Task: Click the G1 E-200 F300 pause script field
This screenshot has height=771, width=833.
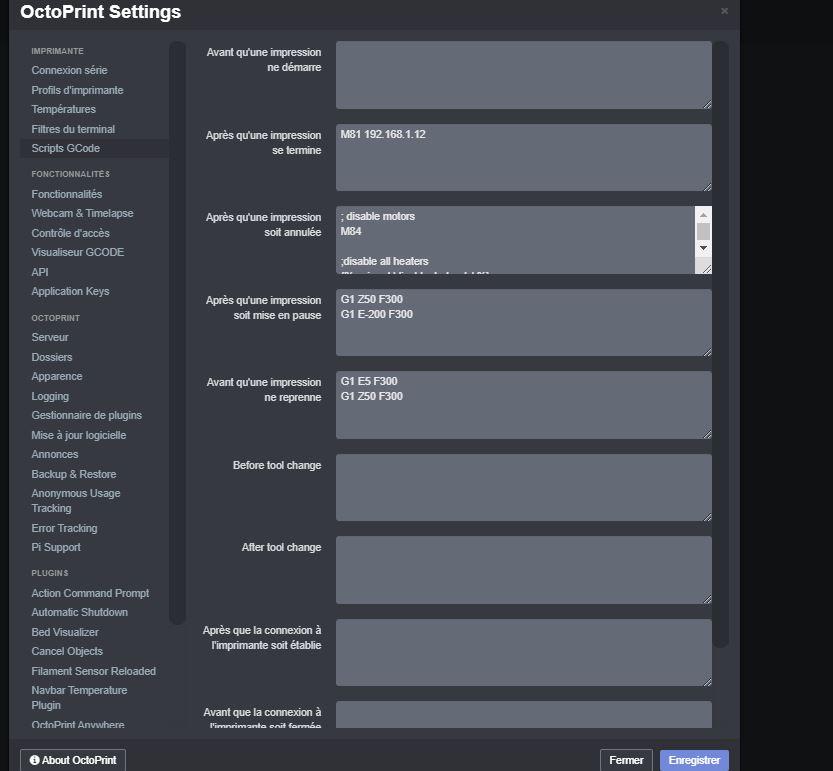Action: pos(524,323)
